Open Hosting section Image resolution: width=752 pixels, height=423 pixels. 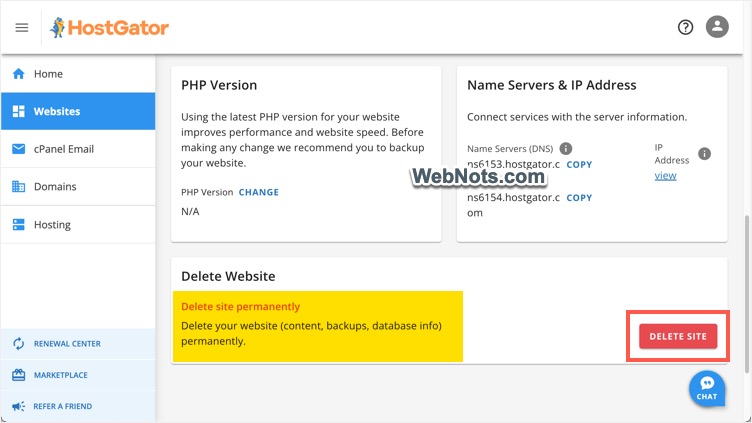(78, 224)
